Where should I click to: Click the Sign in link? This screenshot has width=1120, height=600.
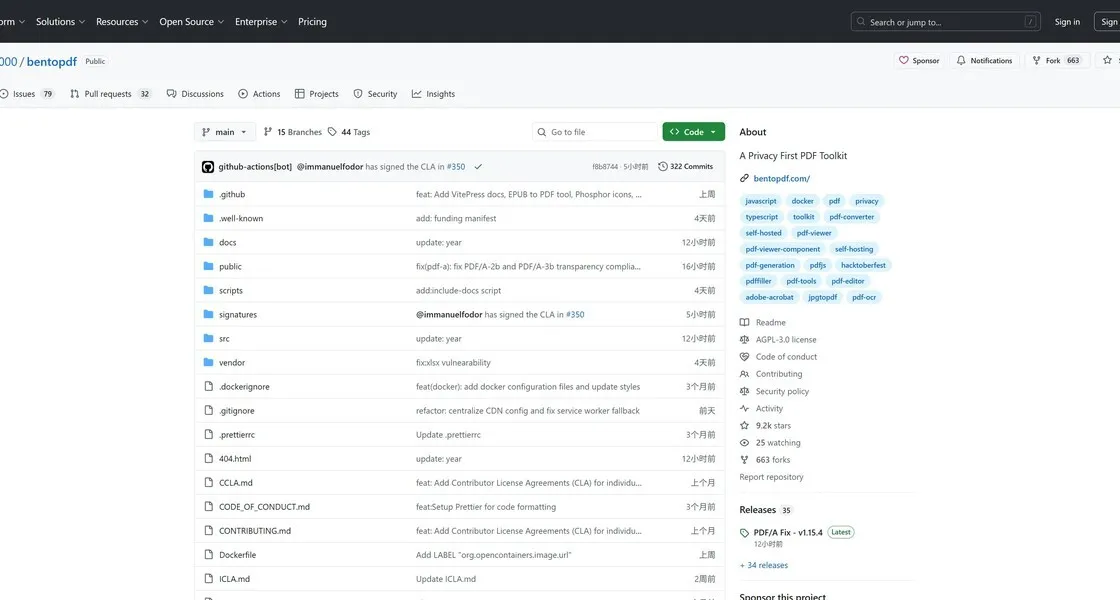click(1067, 22)
